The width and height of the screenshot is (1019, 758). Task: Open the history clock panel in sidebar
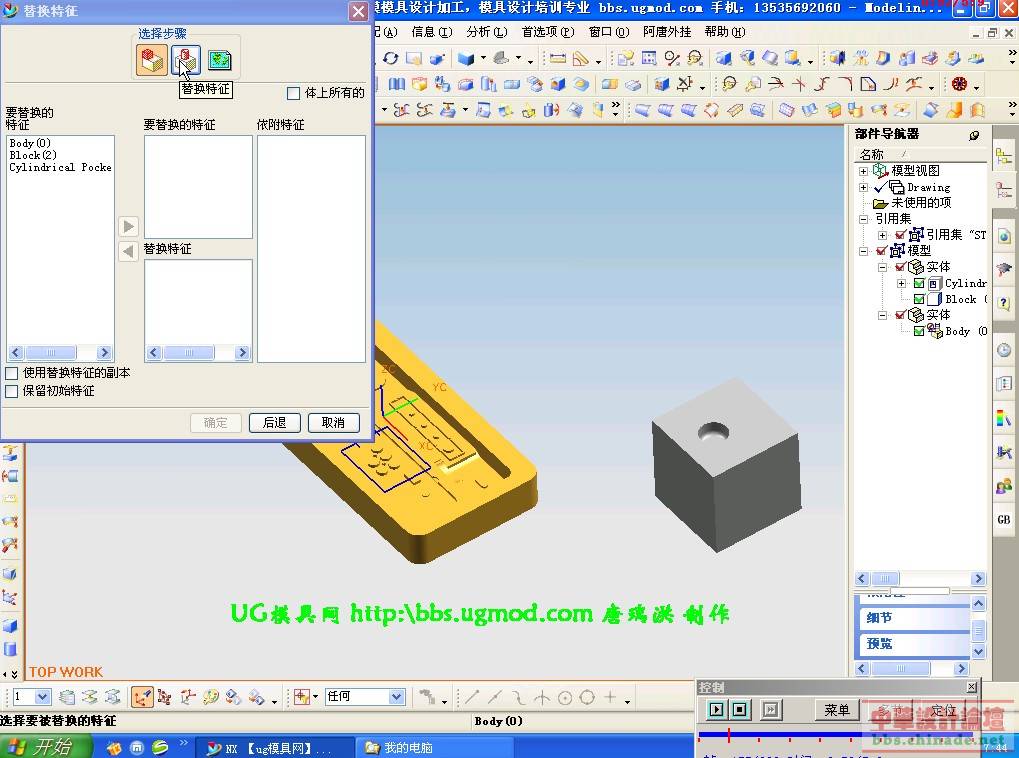[x=1003, y=351]
